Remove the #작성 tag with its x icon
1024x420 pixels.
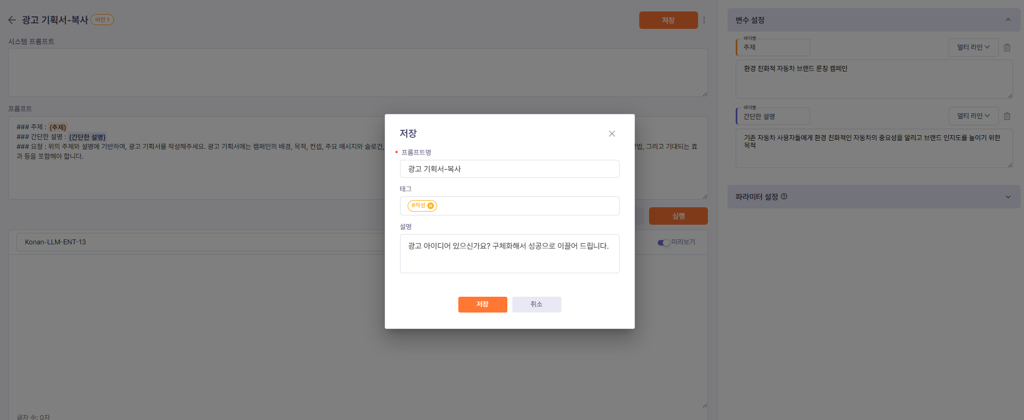430,206
